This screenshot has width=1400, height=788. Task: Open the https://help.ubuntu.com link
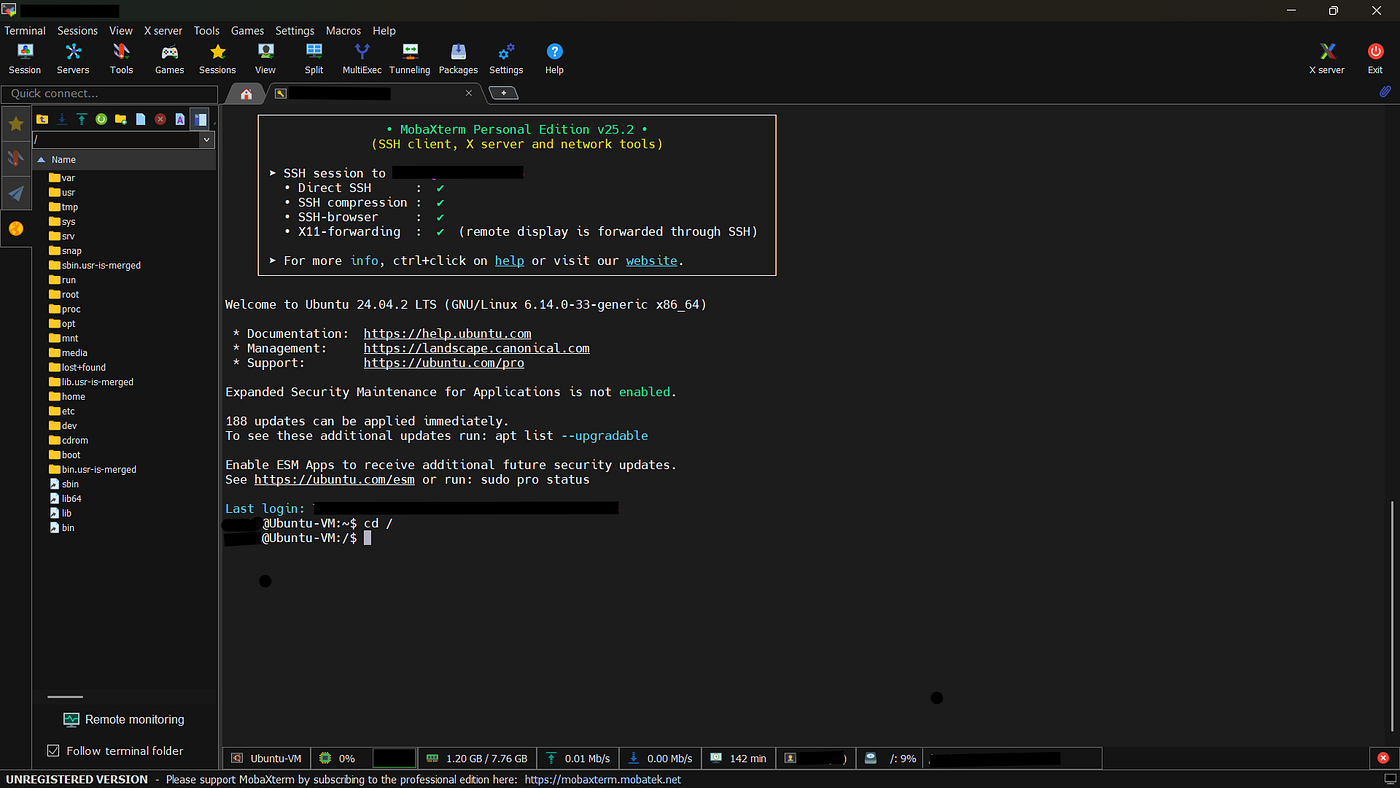pos(447,334)
